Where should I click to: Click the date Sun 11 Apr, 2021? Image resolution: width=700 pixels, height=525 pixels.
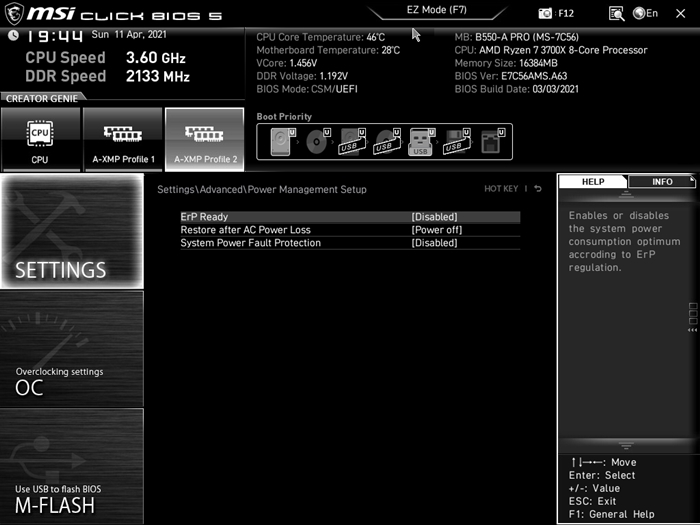(129, 35)
